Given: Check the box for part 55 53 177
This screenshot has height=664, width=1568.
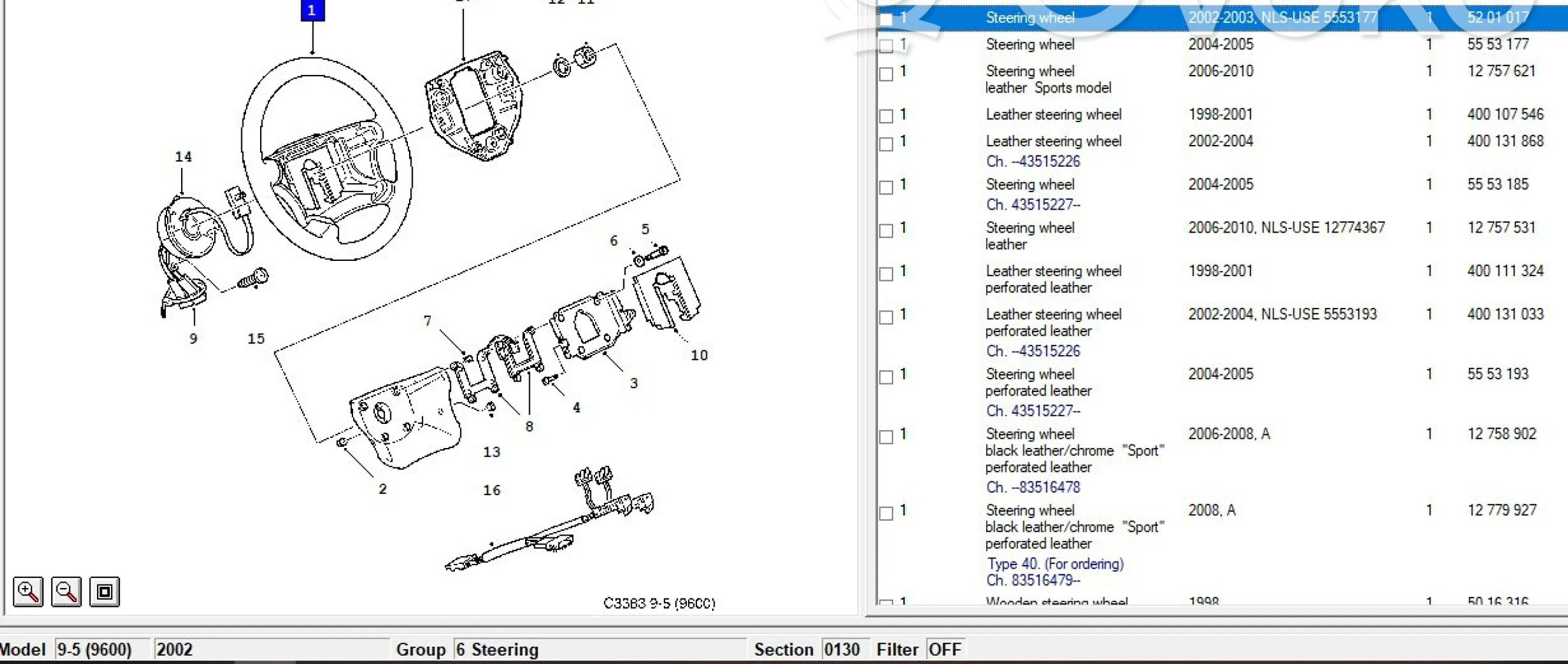Looking at the screenshot, I should [x=886, y=46].
